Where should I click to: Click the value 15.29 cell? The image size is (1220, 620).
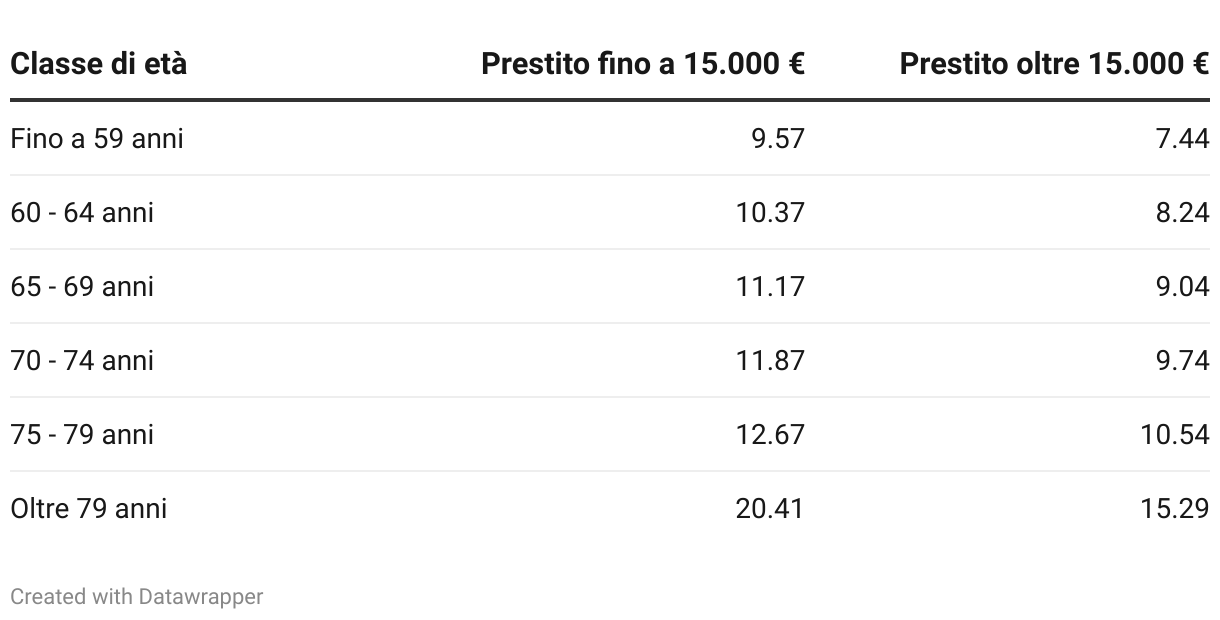[x=1175, y=508]
